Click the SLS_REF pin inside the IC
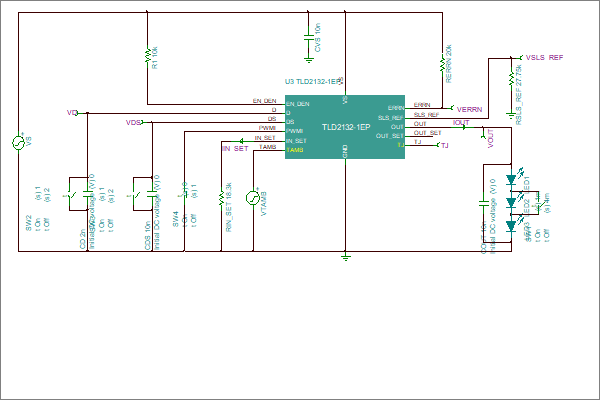600x400 pixels. 391,118
